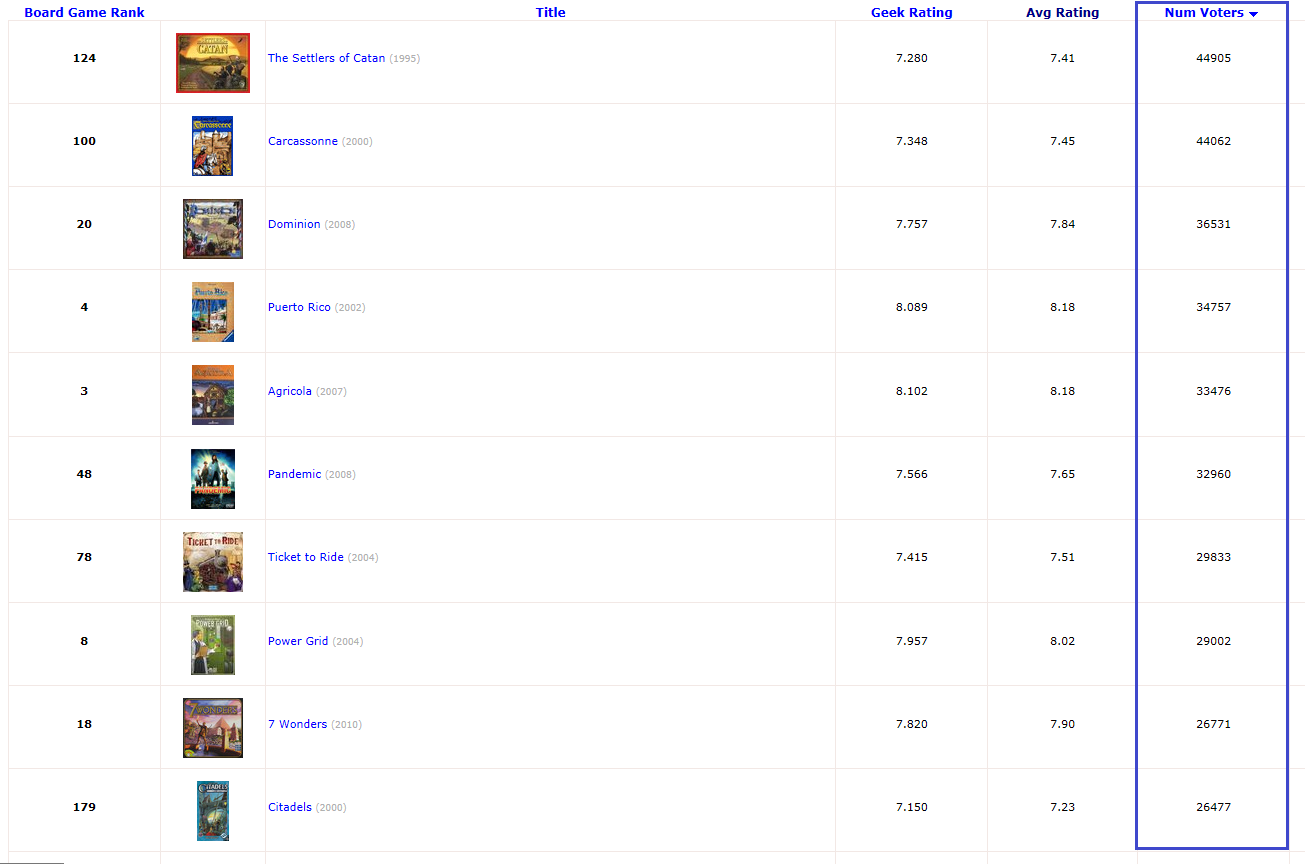Open the Dominion title link
This screenshot has height=864, width=1305.
point(294,224)
